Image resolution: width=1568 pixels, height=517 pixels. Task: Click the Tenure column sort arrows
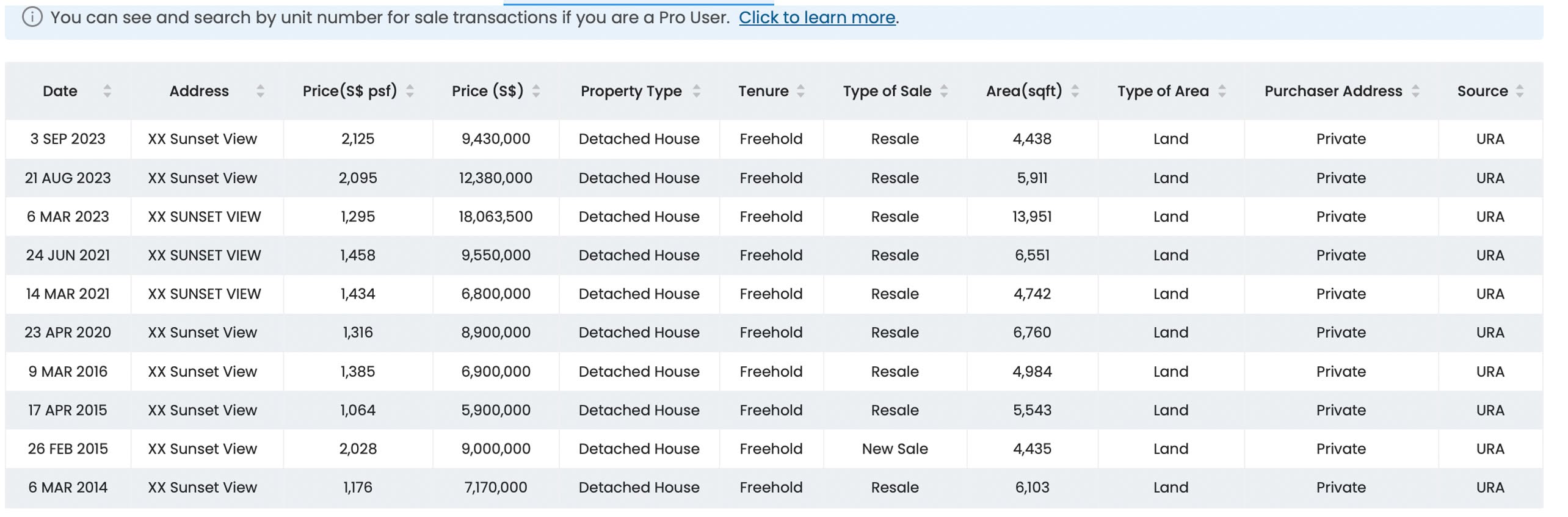pyautogui.click(x=801, y=92)
